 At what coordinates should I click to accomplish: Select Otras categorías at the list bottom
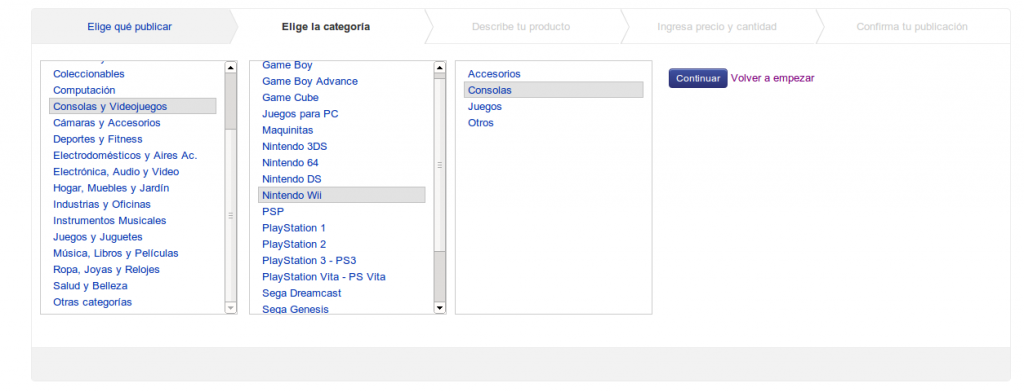tap(92, 302)
